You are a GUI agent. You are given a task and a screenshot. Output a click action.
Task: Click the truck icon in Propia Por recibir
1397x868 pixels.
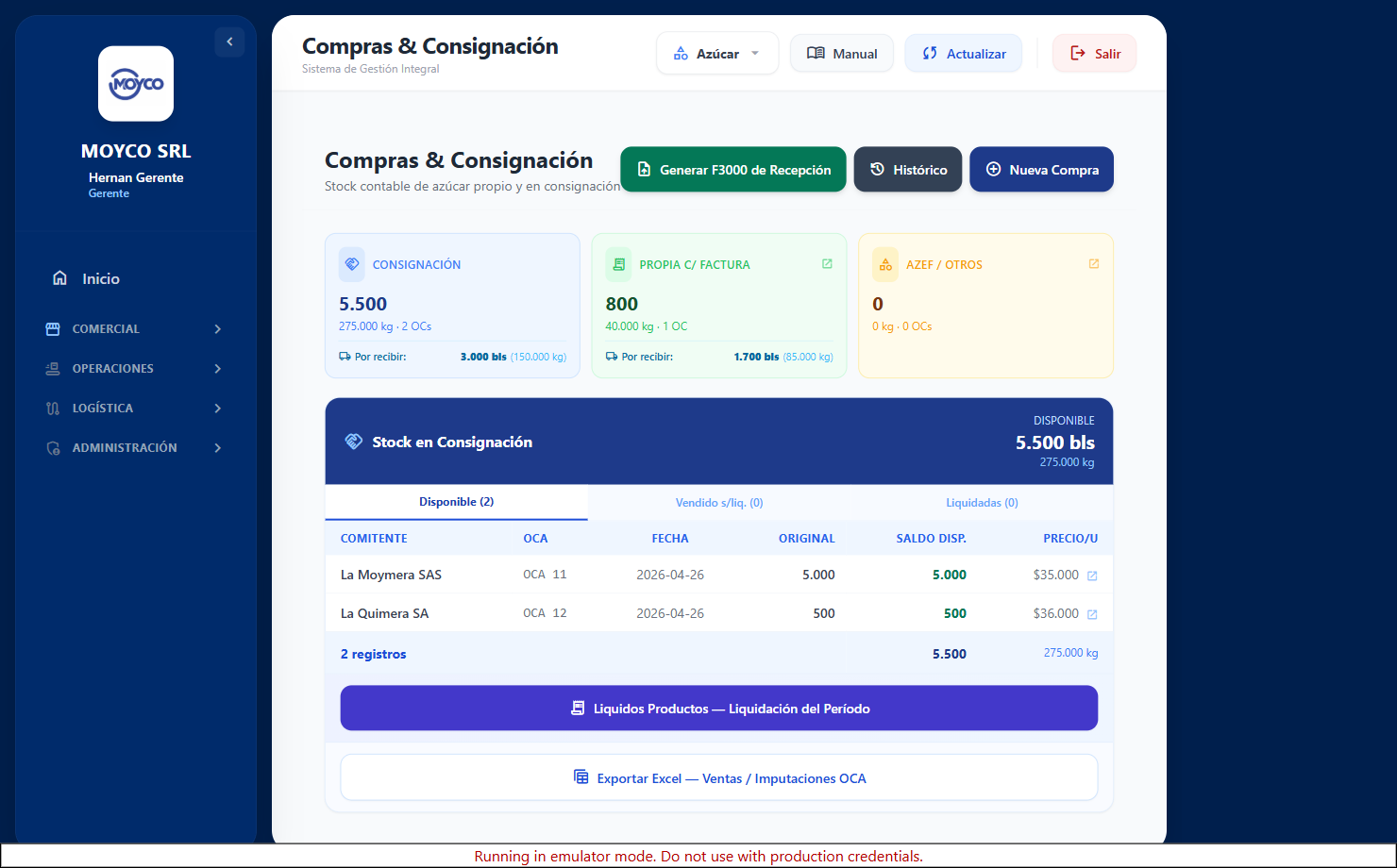(x=612, y=357)
